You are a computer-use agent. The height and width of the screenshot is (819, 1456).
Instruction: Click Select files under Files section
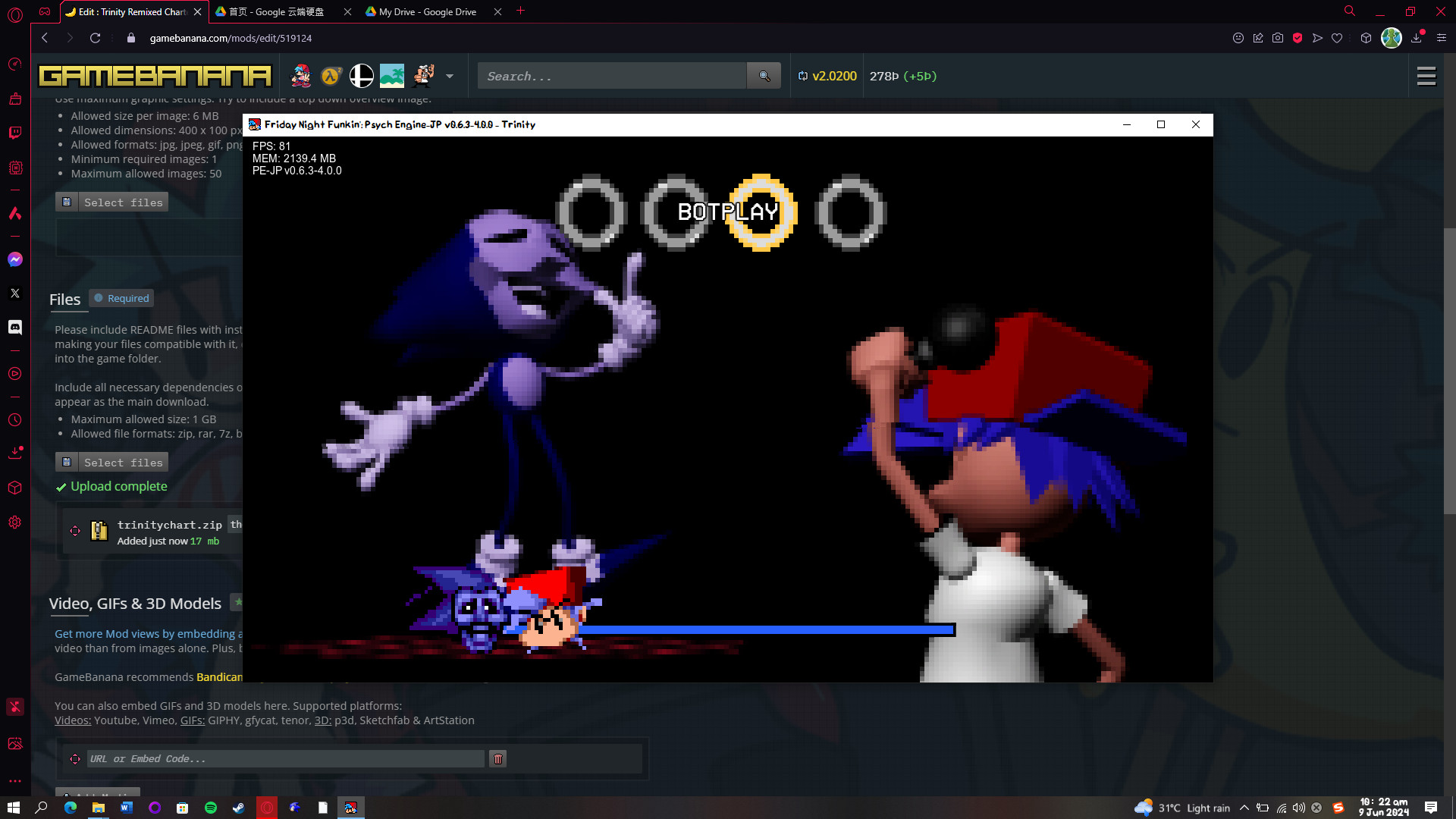(x=112, y=462)
